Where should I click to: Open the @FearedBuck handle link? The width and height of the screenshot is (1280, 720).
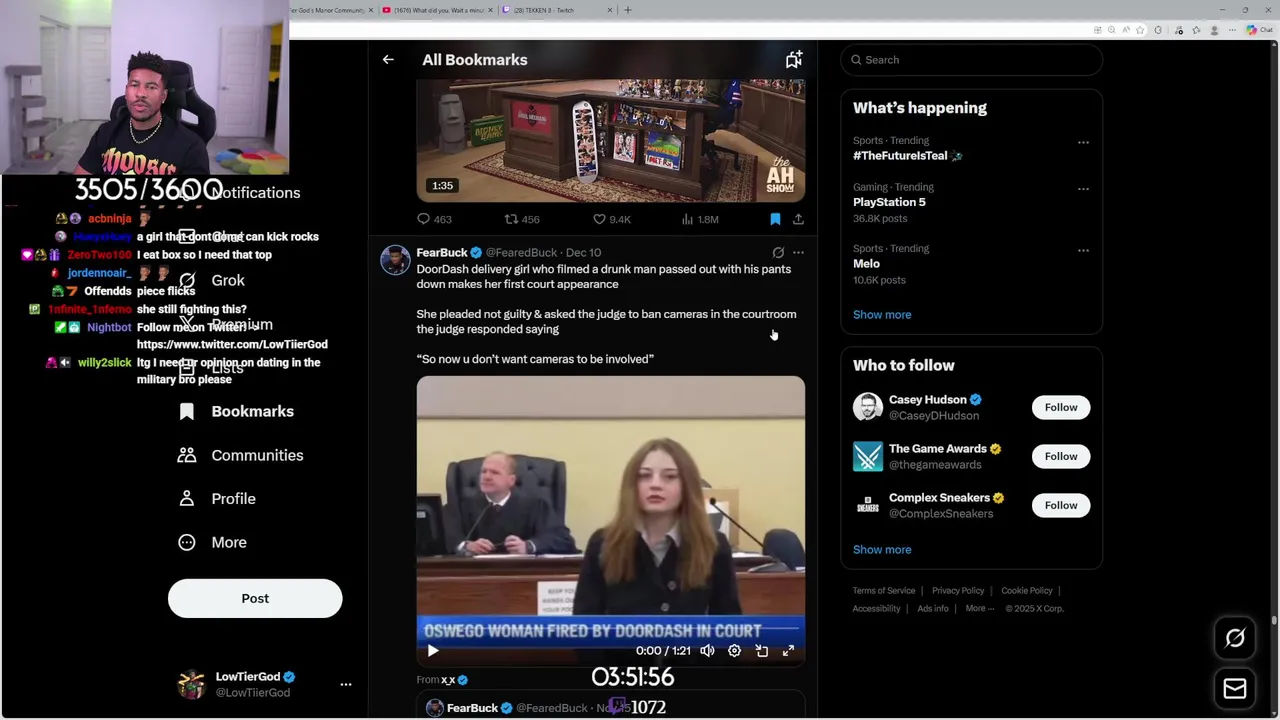521,253
